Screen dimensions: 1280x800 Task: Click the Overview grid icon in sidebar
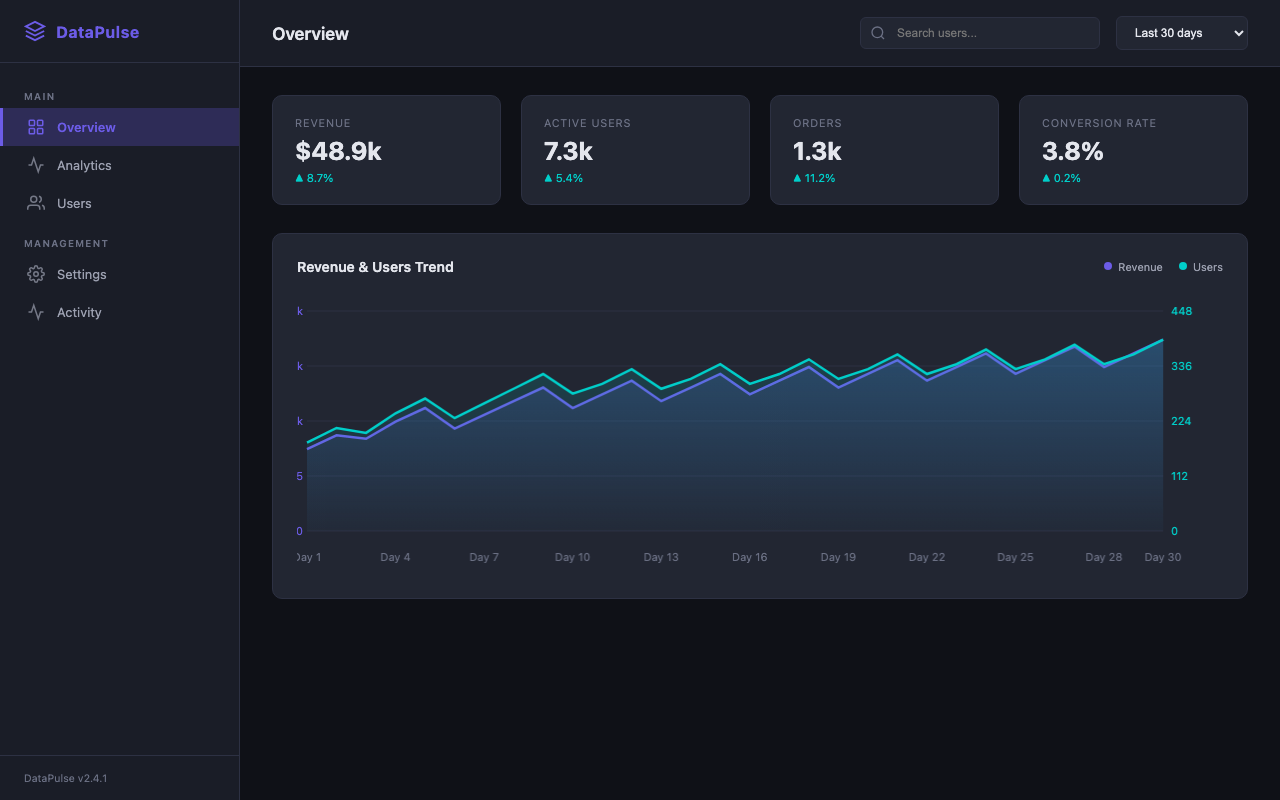click(36, 127)
